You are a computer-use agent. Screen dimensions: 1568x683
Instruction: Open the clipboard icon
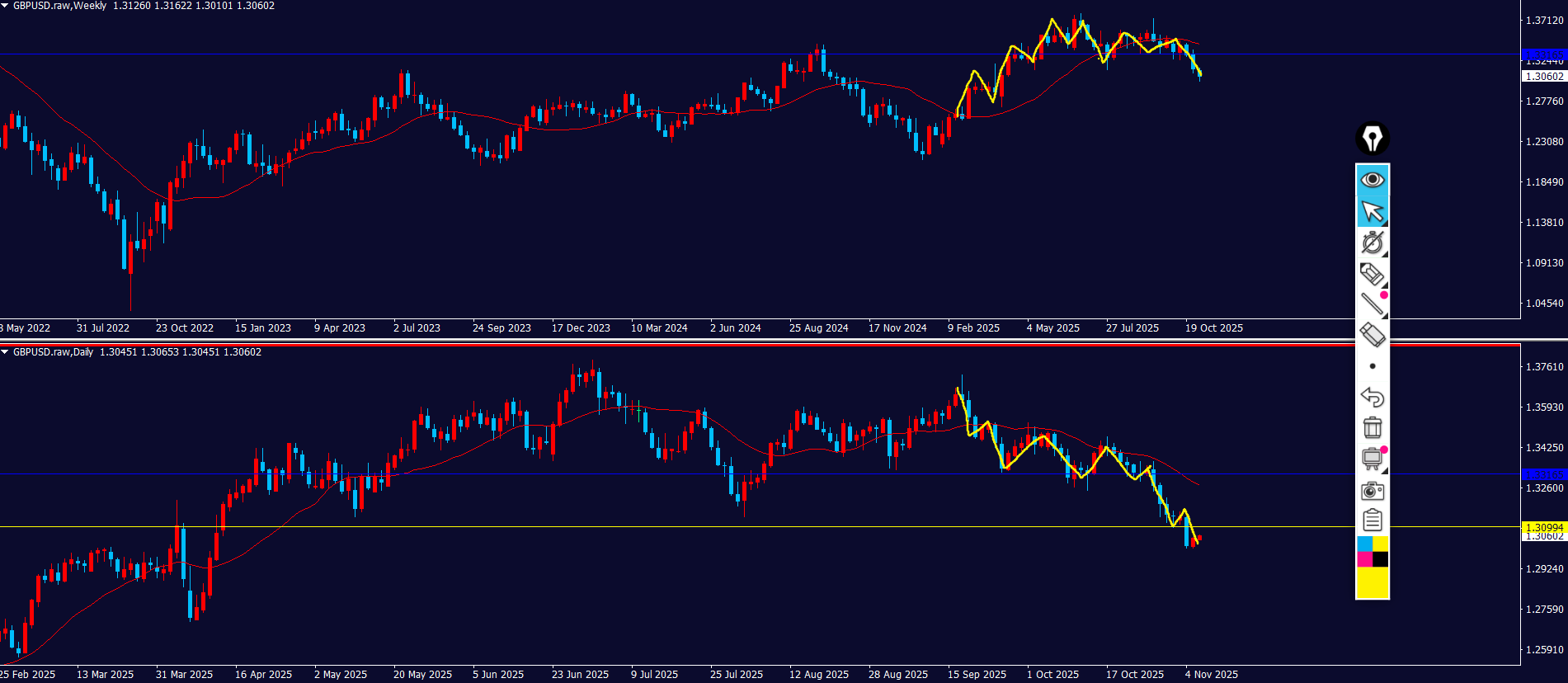(x=1372, y=520)
